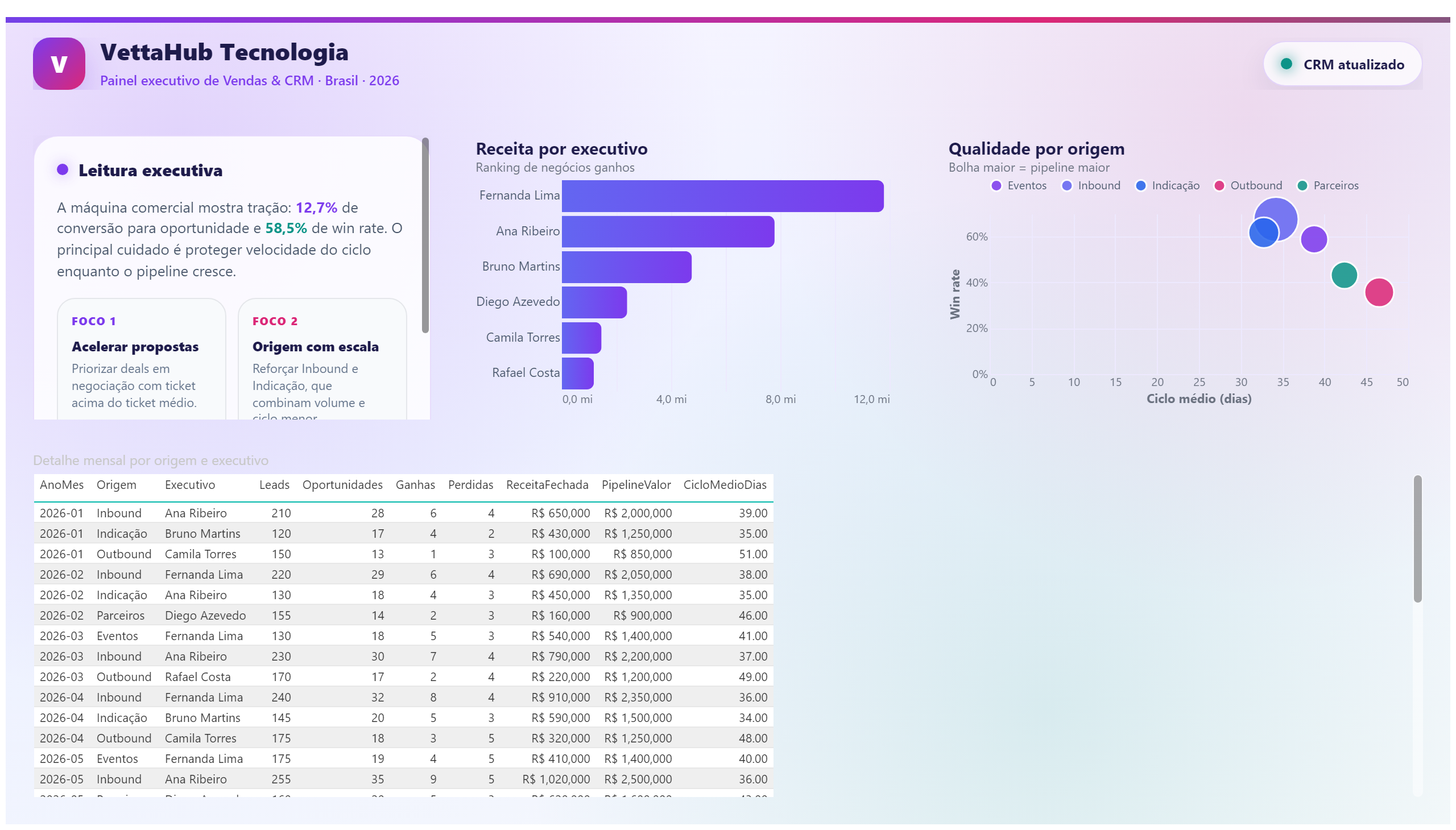Click the teal Parceiros bubble in scatter

[x=1343, y=275]
